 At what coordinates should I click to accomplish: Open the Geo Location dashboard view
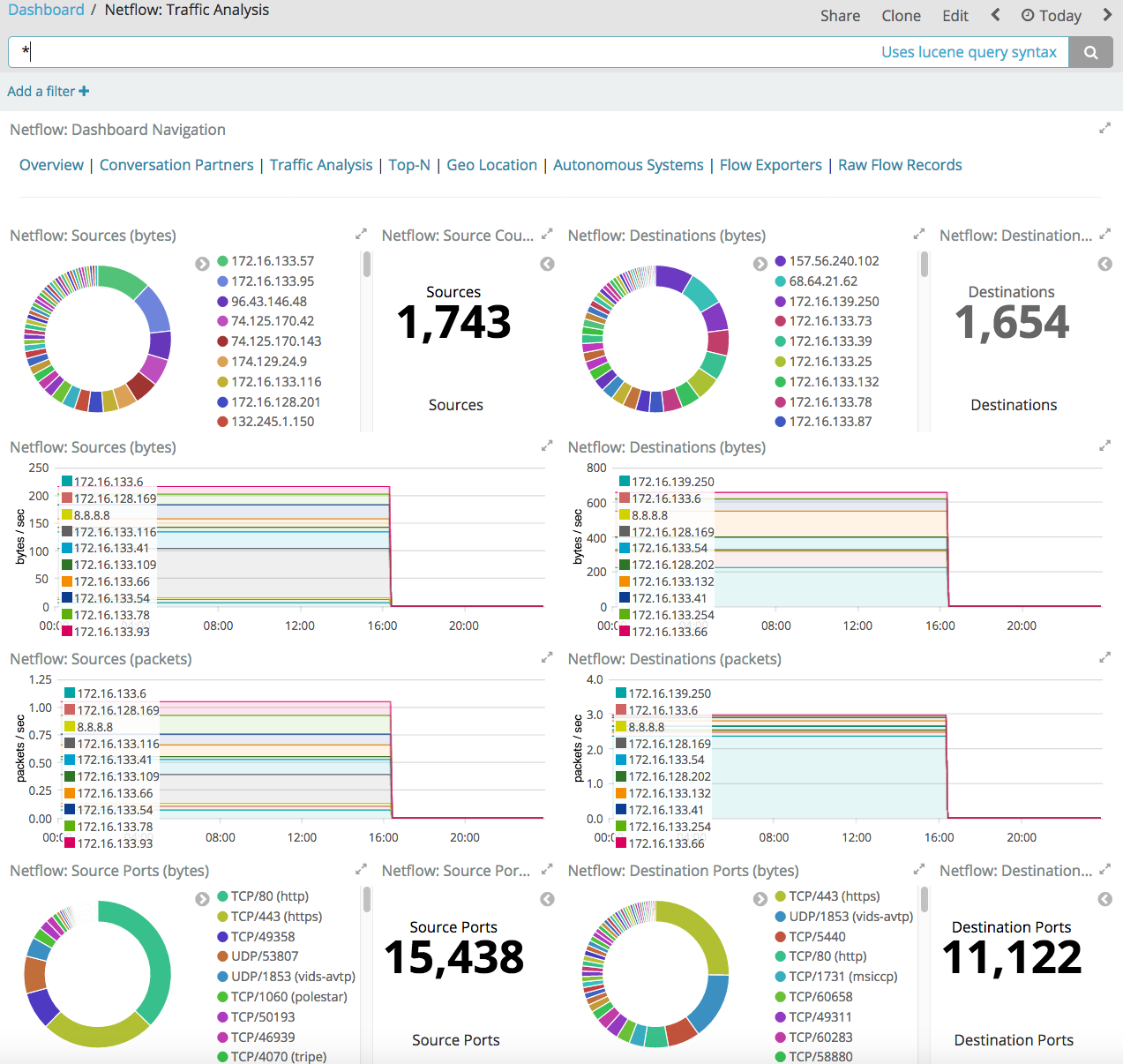coord(491,164)
